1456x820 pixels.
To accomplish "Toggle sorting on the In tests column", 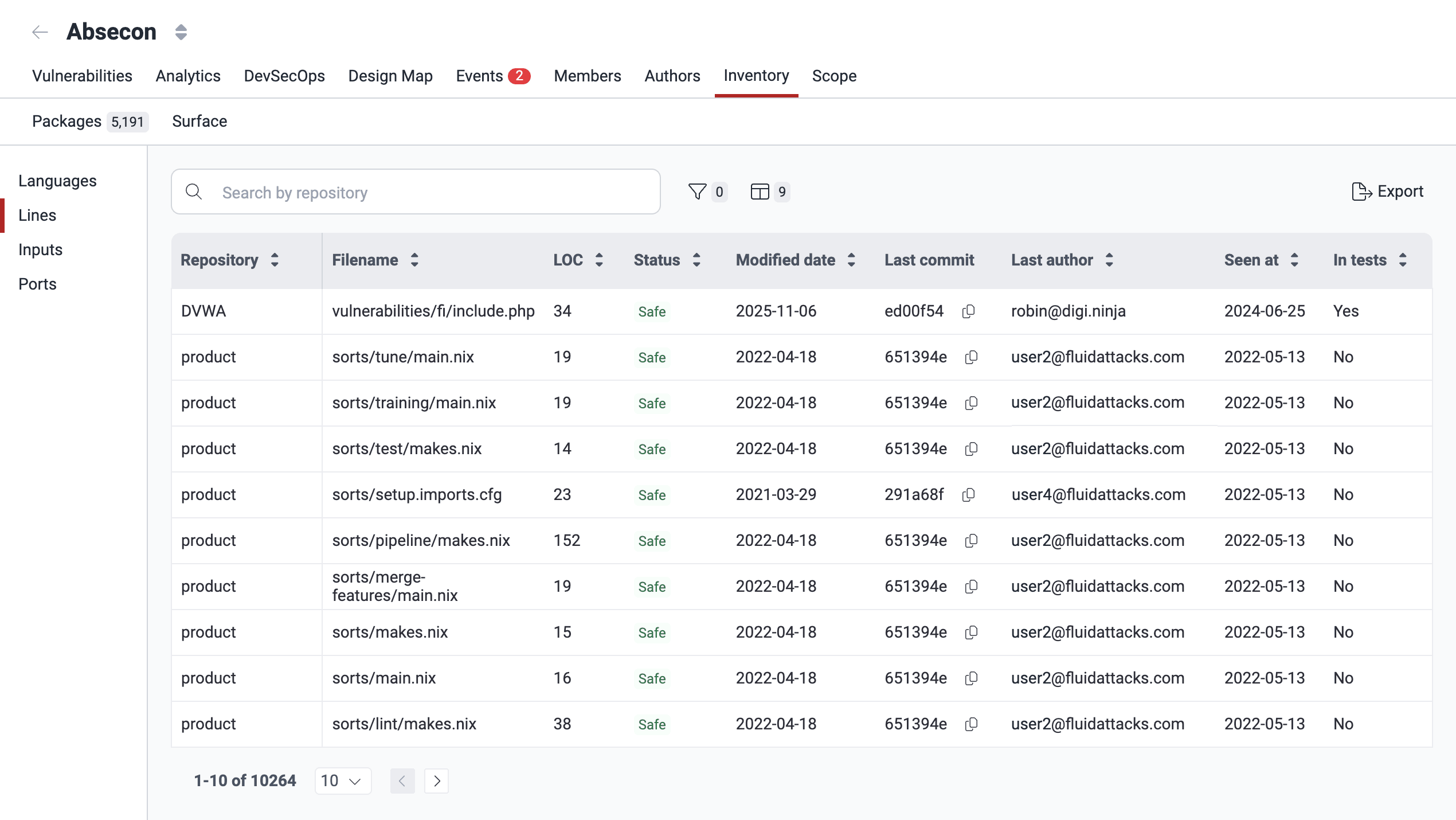I will [1403, 260].
